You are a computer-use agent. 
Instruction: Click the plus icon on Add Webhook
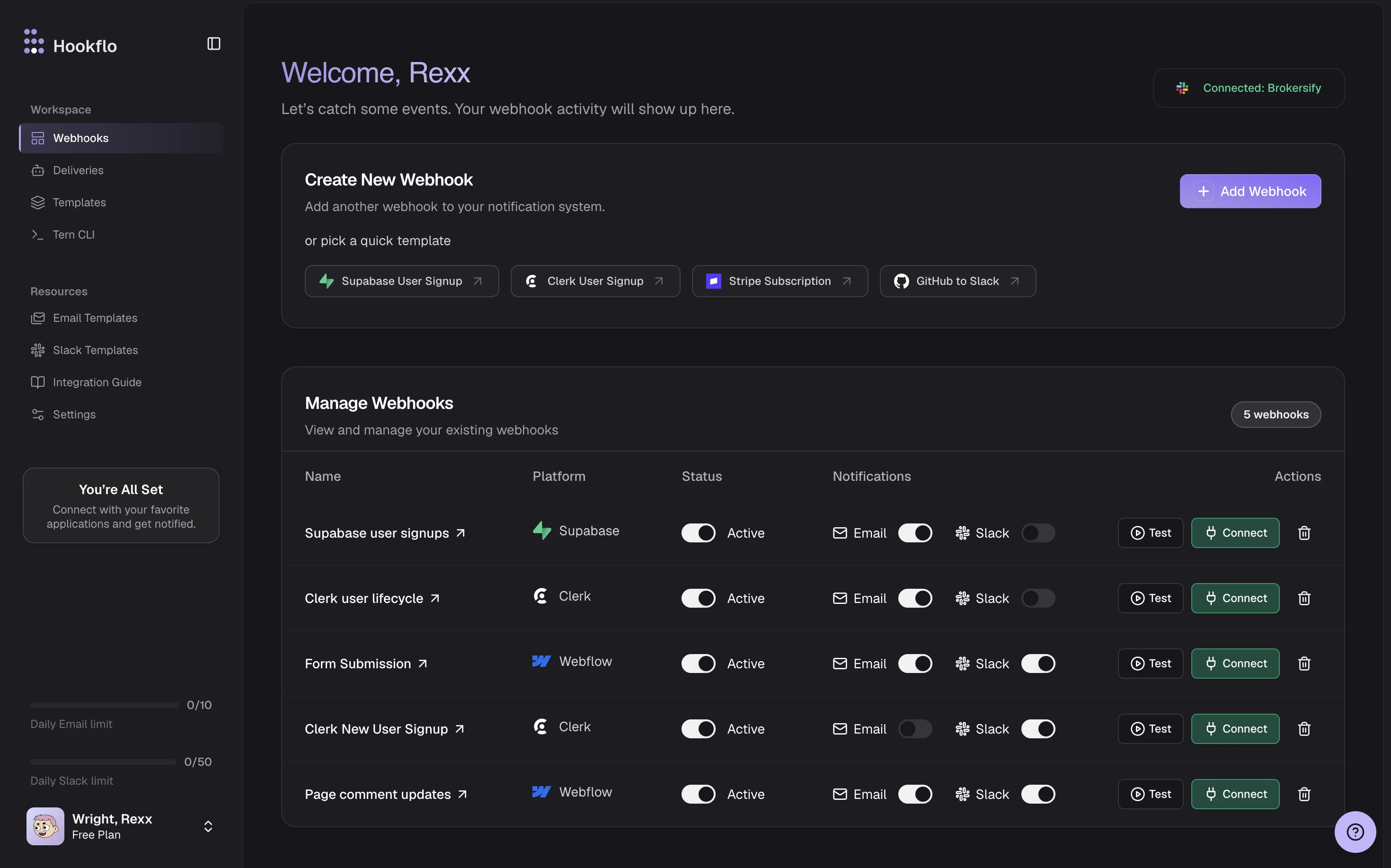1203,191
